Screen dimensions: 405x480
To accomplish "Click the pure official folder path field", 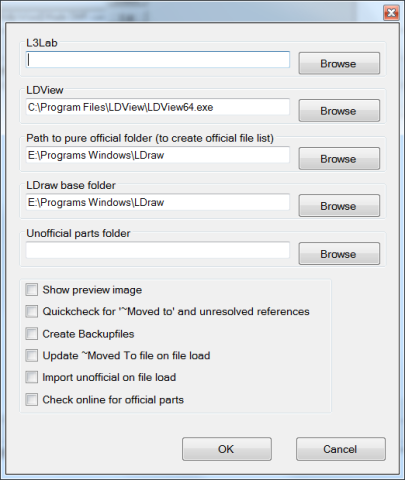I will [158, 155].
